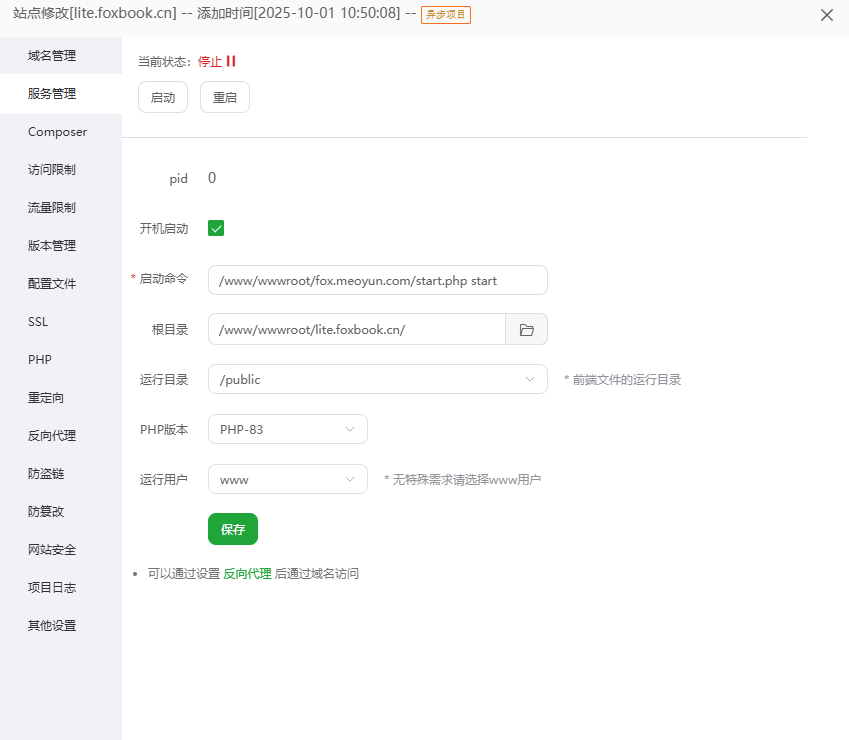Screen dimensions: 849x740
Task: Click the 重启 button
Action: tap(224, 97)
